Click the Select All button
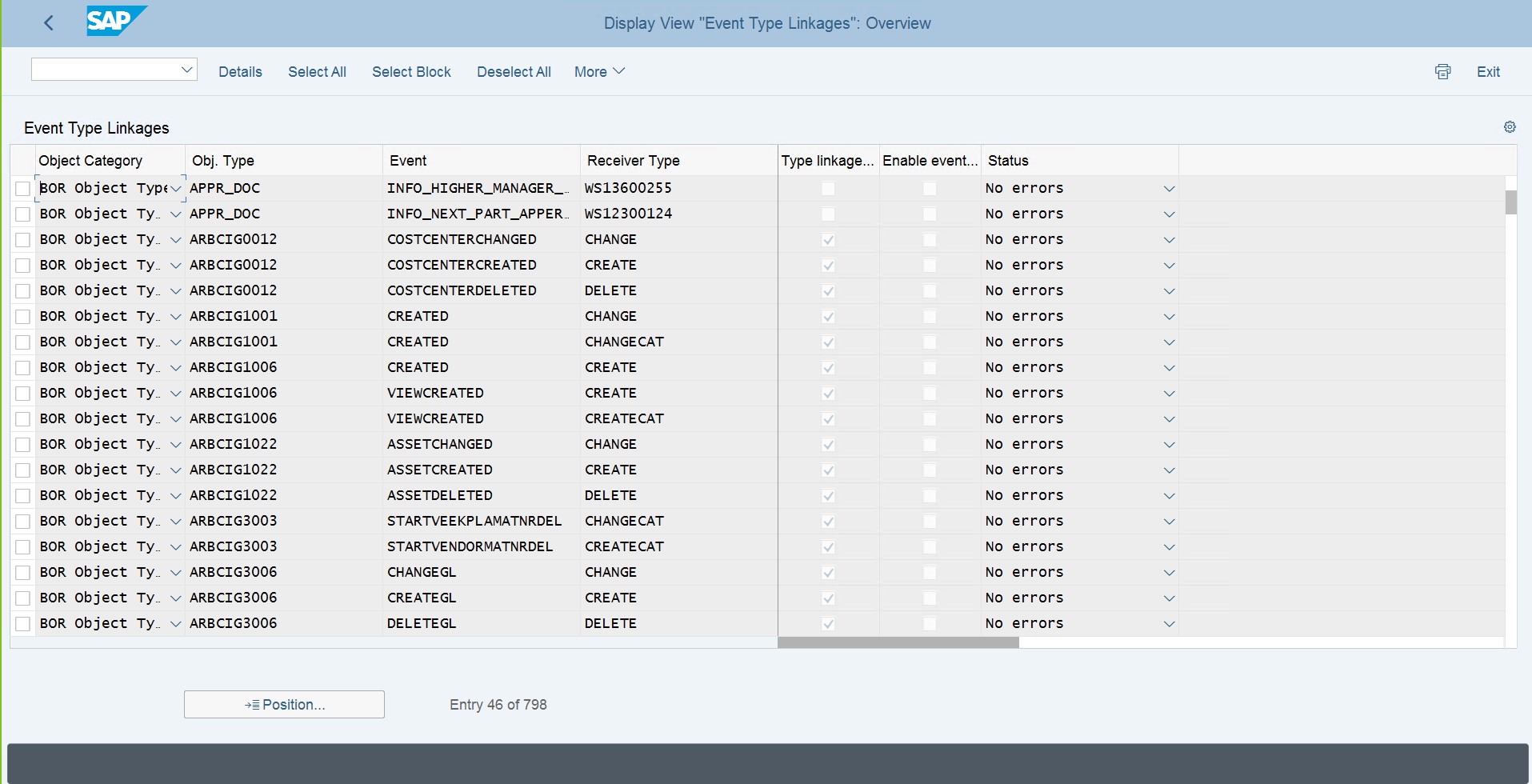The image size is (1532, 784). pos(317,72)
